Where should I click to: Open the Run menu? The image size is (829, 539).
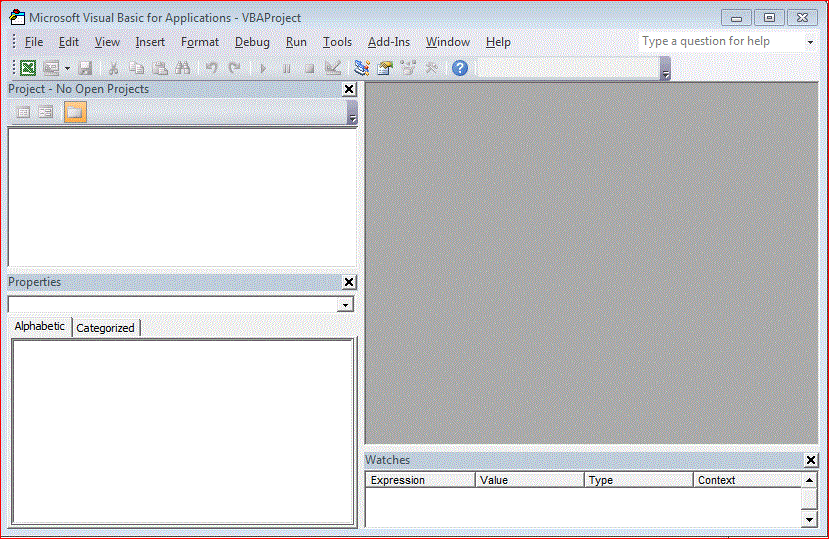point(296,42)
